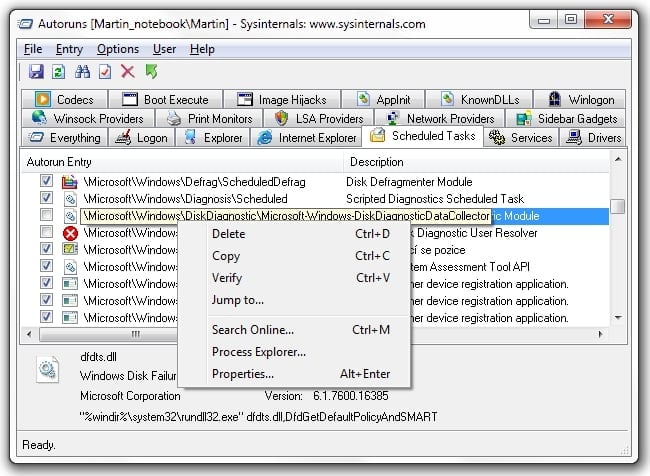Switch to the KnownDLLs tab

click(x=479, y=100)
